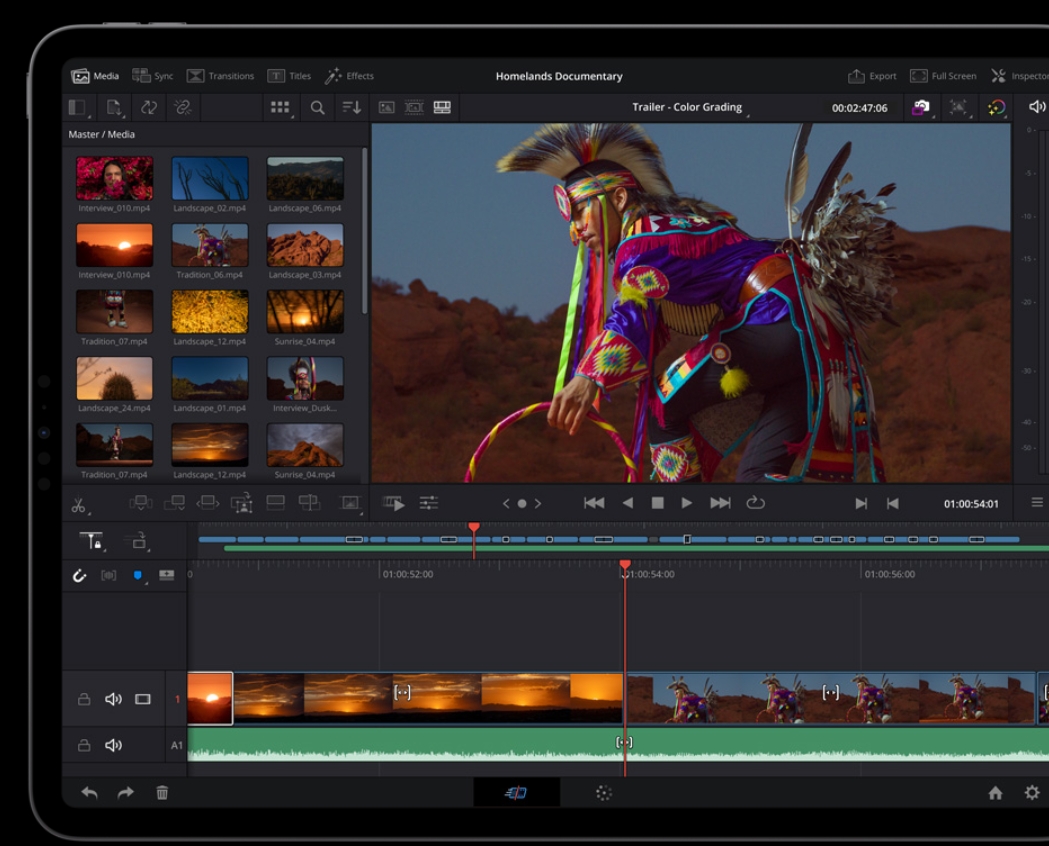Click the unlink clips chain icon

[x=183, y=108]
